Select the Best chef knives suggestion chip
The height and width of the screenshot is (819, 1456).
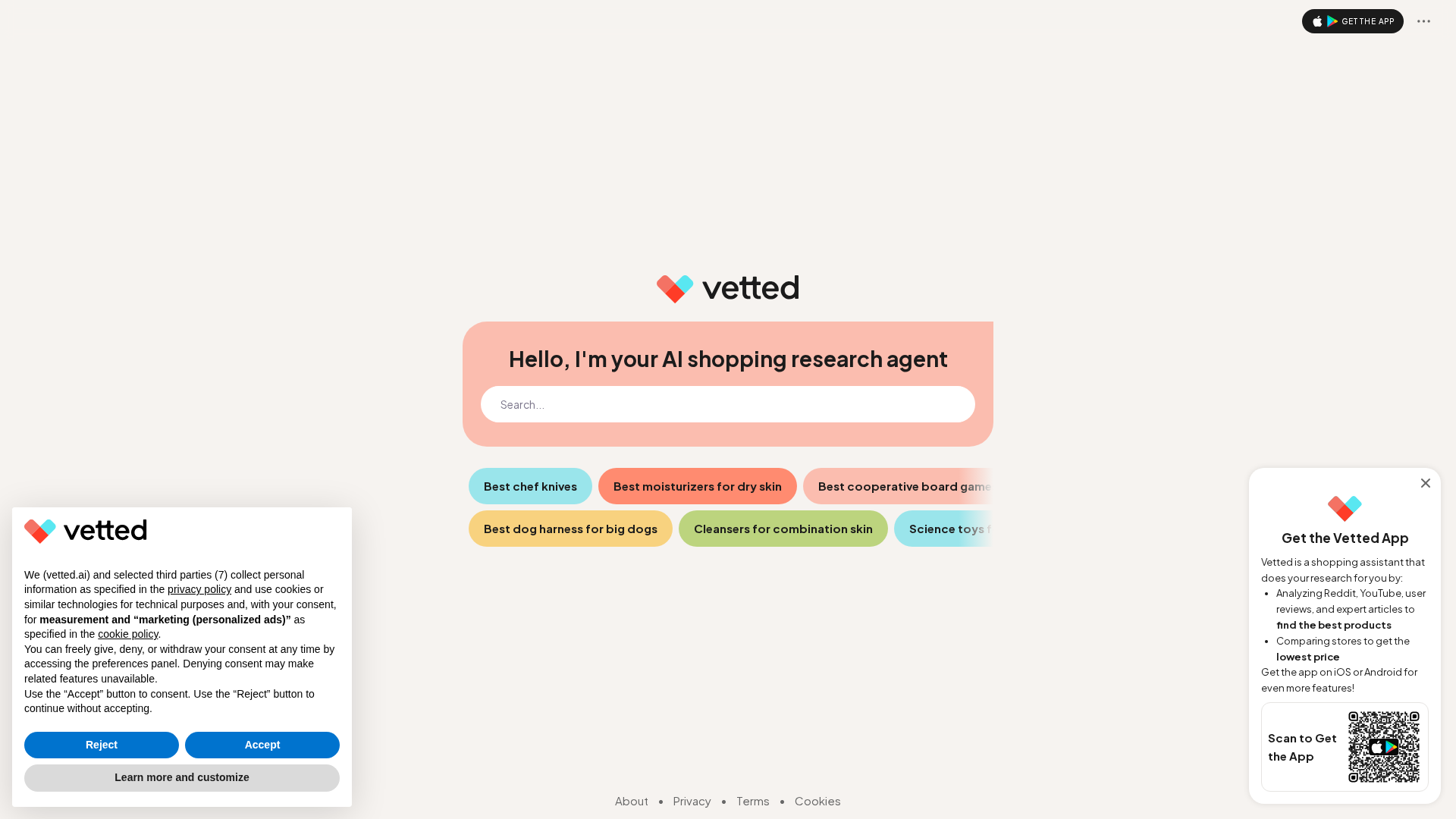(x=530, y=486)
